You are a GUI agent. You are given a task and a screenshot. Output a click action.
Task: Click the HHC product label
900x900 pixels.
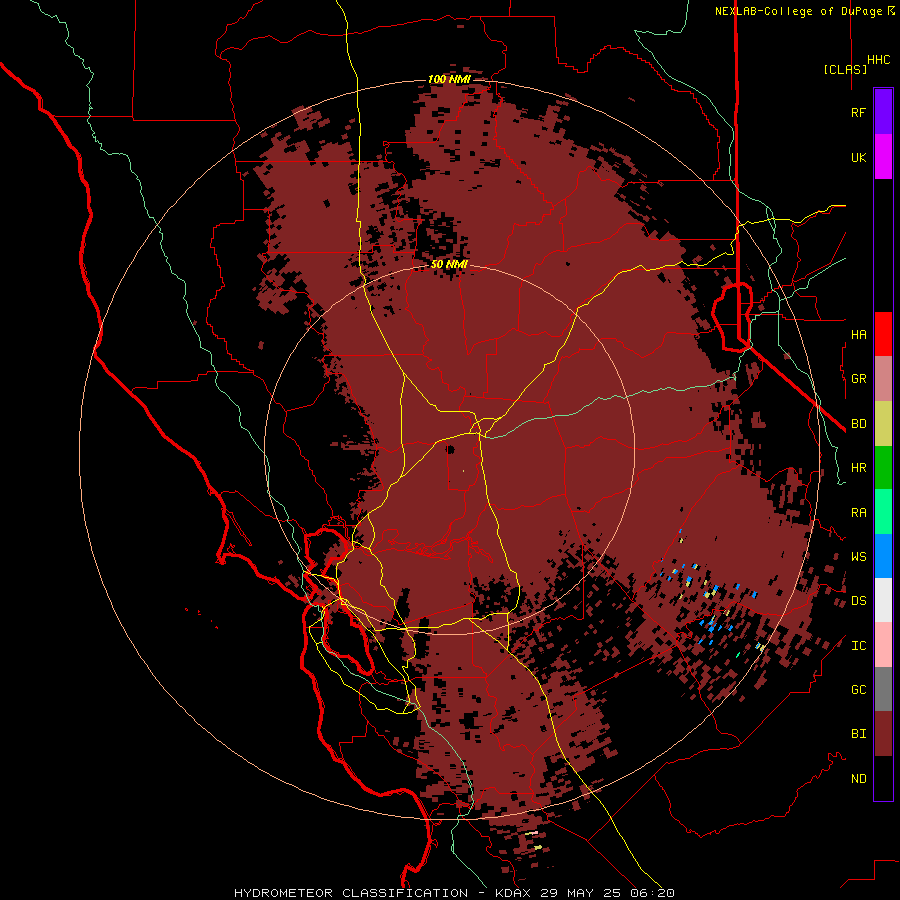[878, 60]
